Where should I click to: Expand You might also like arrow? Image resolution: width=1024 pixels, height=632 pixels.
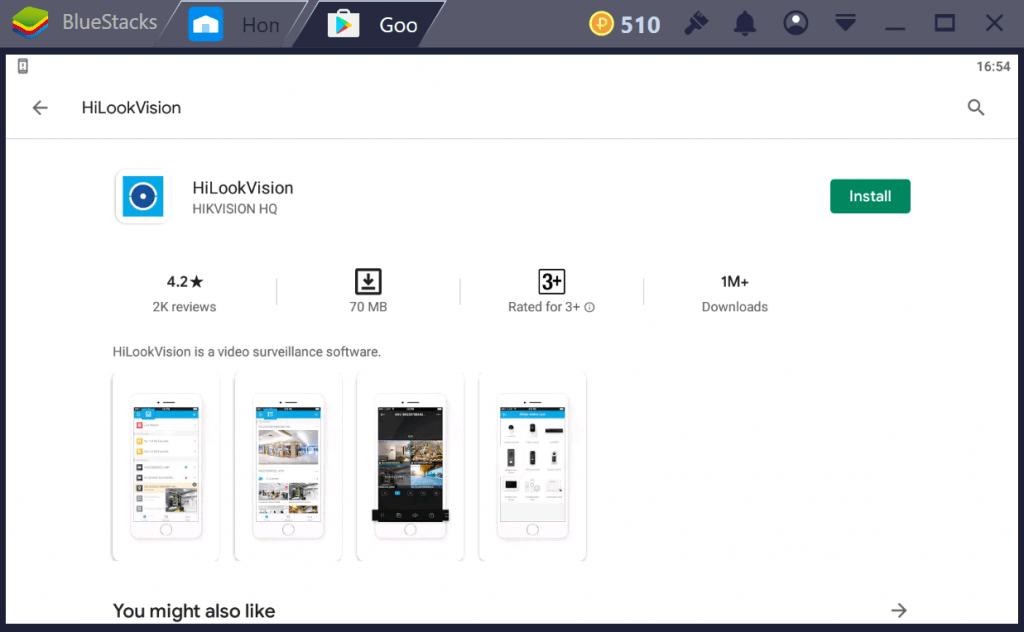pos(899,610)
